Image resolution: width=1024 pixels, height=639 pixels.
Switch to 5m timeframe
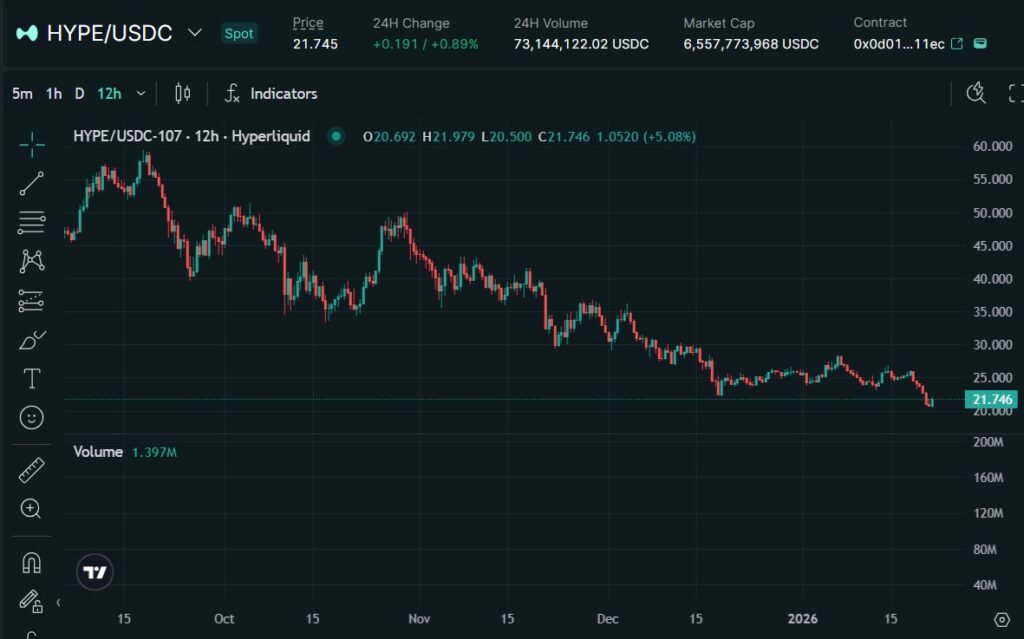tap(21, 94)
